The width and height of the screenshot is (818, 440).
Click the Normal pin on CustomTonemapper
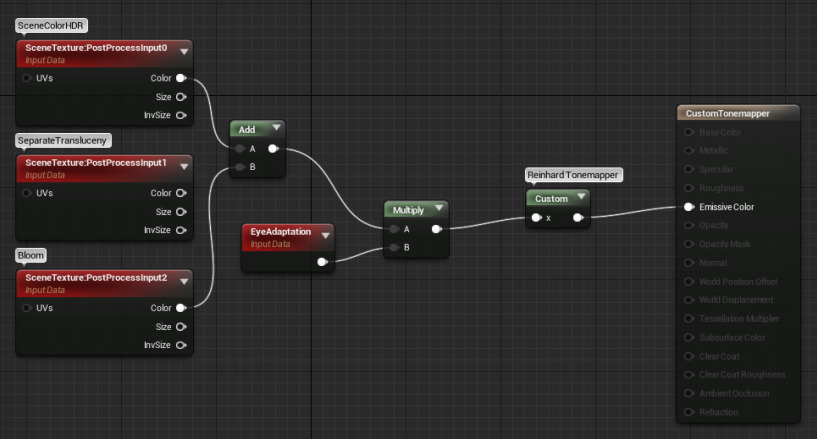689,263
